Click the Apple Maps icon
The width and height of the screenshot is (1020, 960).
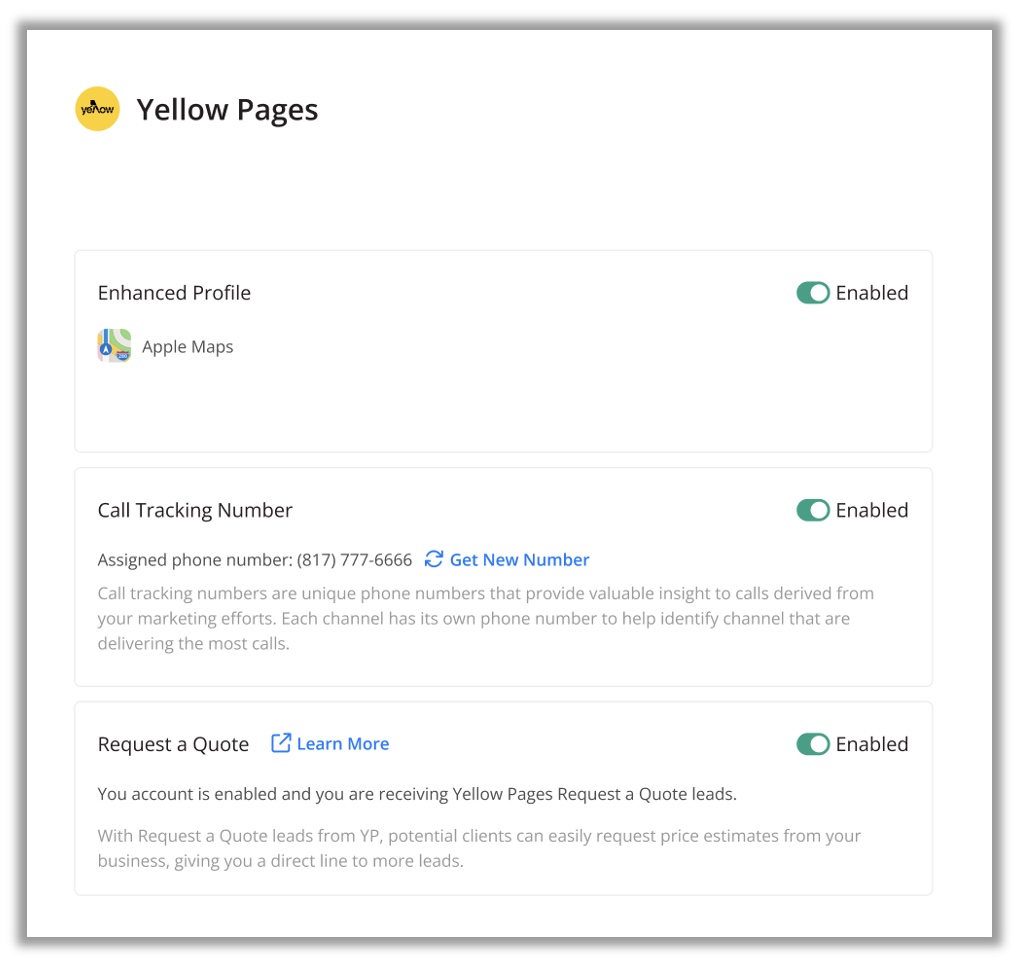pyautogui.click(x=114, y=346)
